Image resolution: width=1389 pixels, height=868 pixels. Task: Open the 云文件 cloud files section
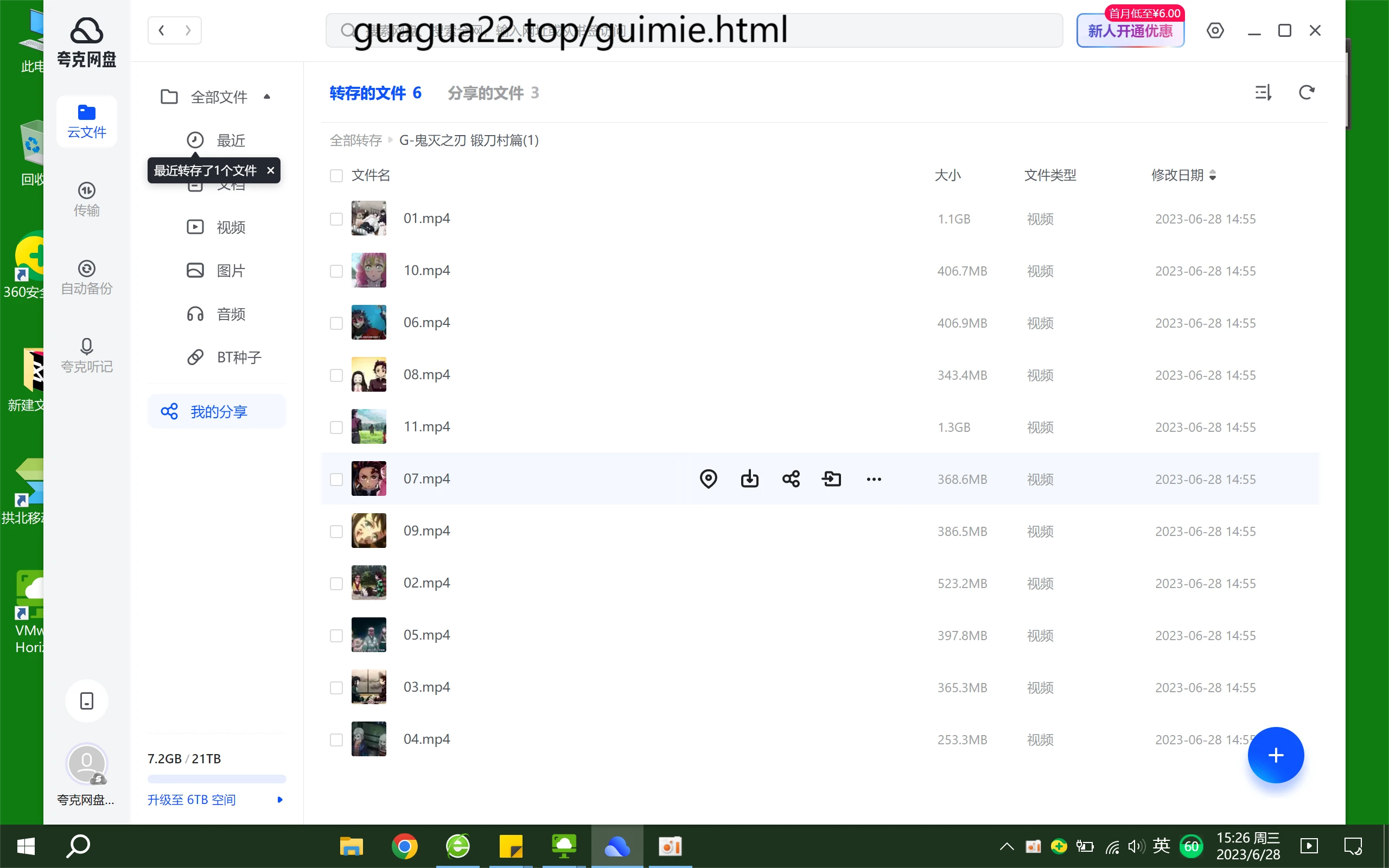[x=87, y=121]
